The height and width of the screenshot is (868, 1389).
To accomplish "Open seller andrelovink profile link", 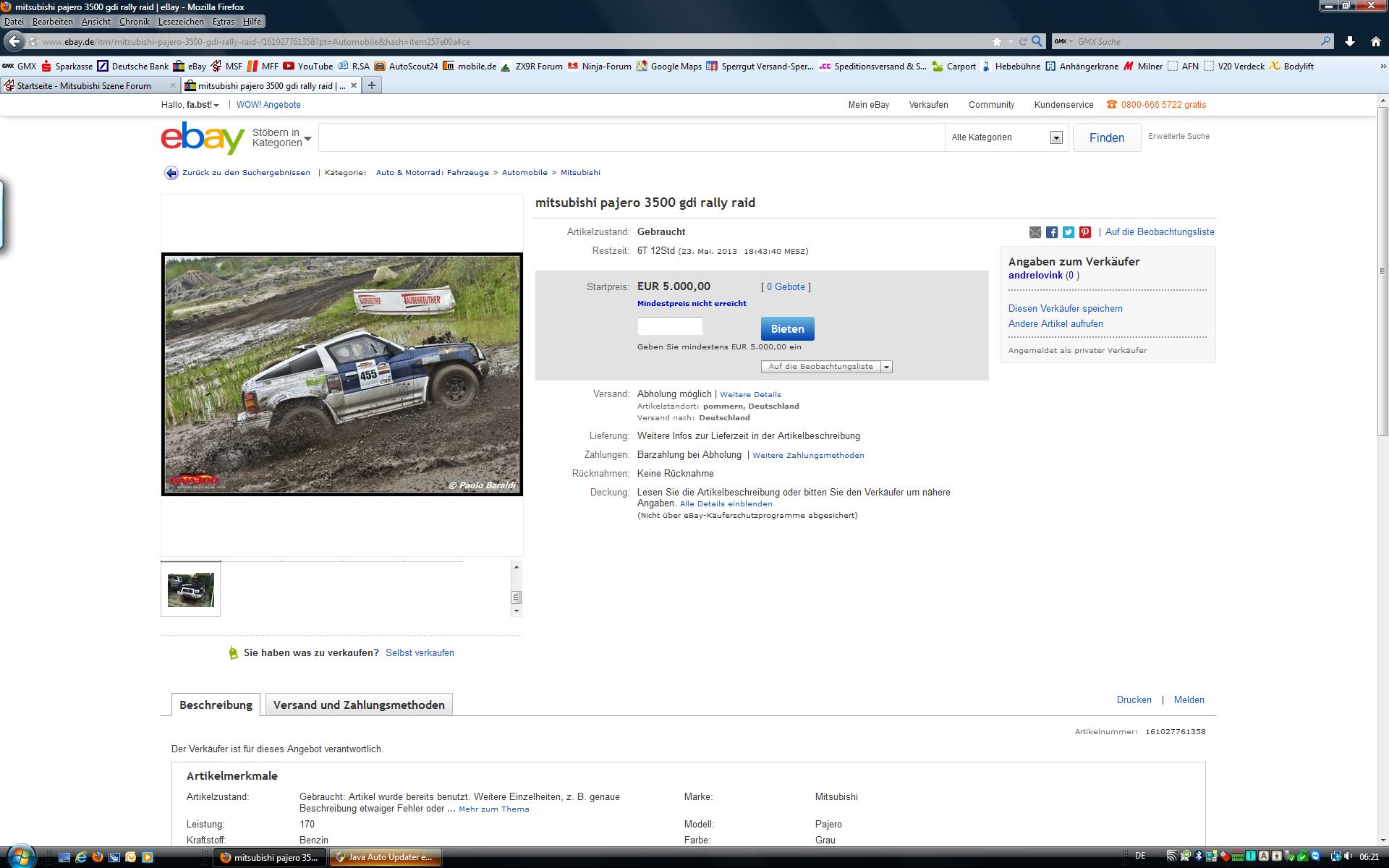I will pyautogui.click(x=1035, y=276).
